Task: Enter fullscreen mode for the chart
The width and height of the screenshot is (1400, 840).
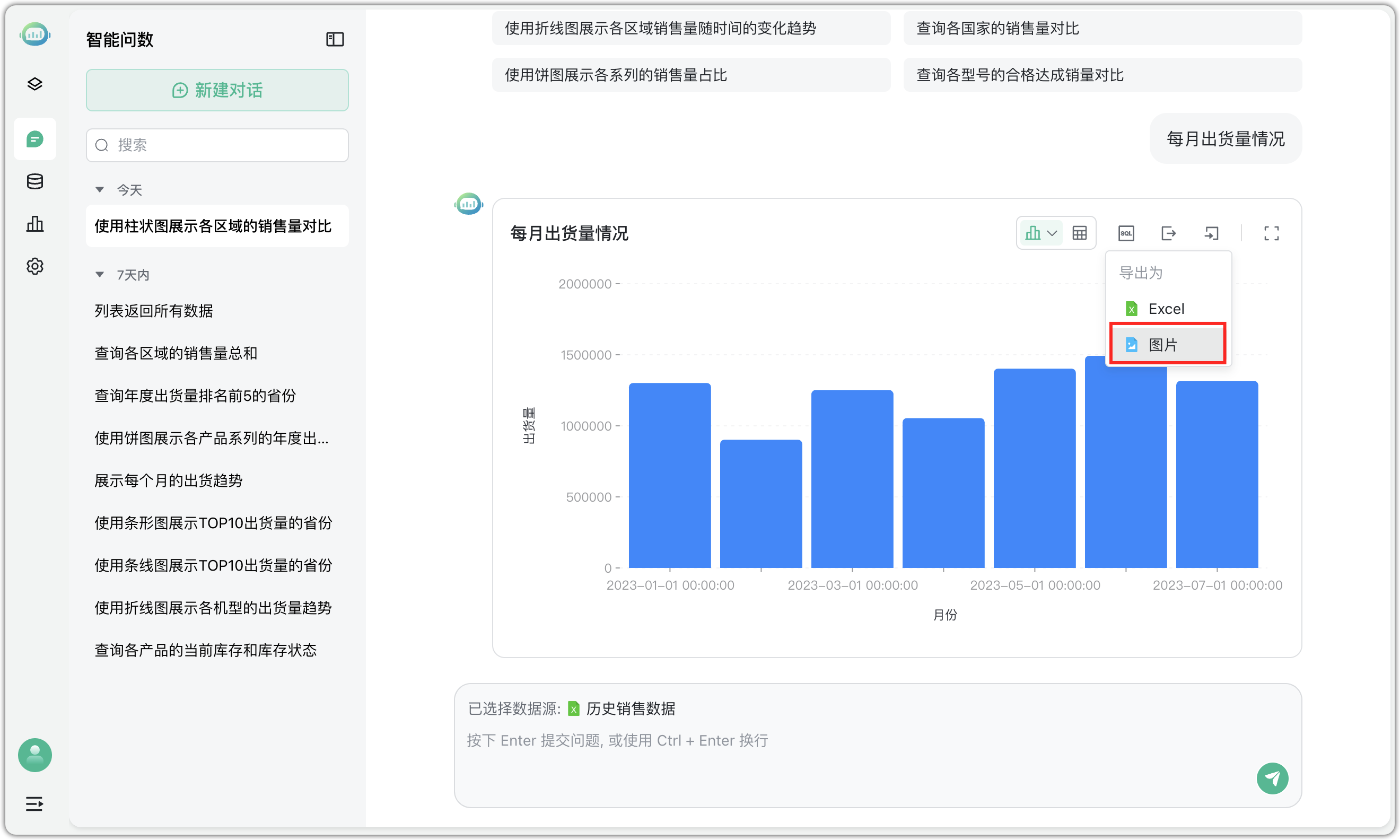Action: click(x=1272, y=233)
